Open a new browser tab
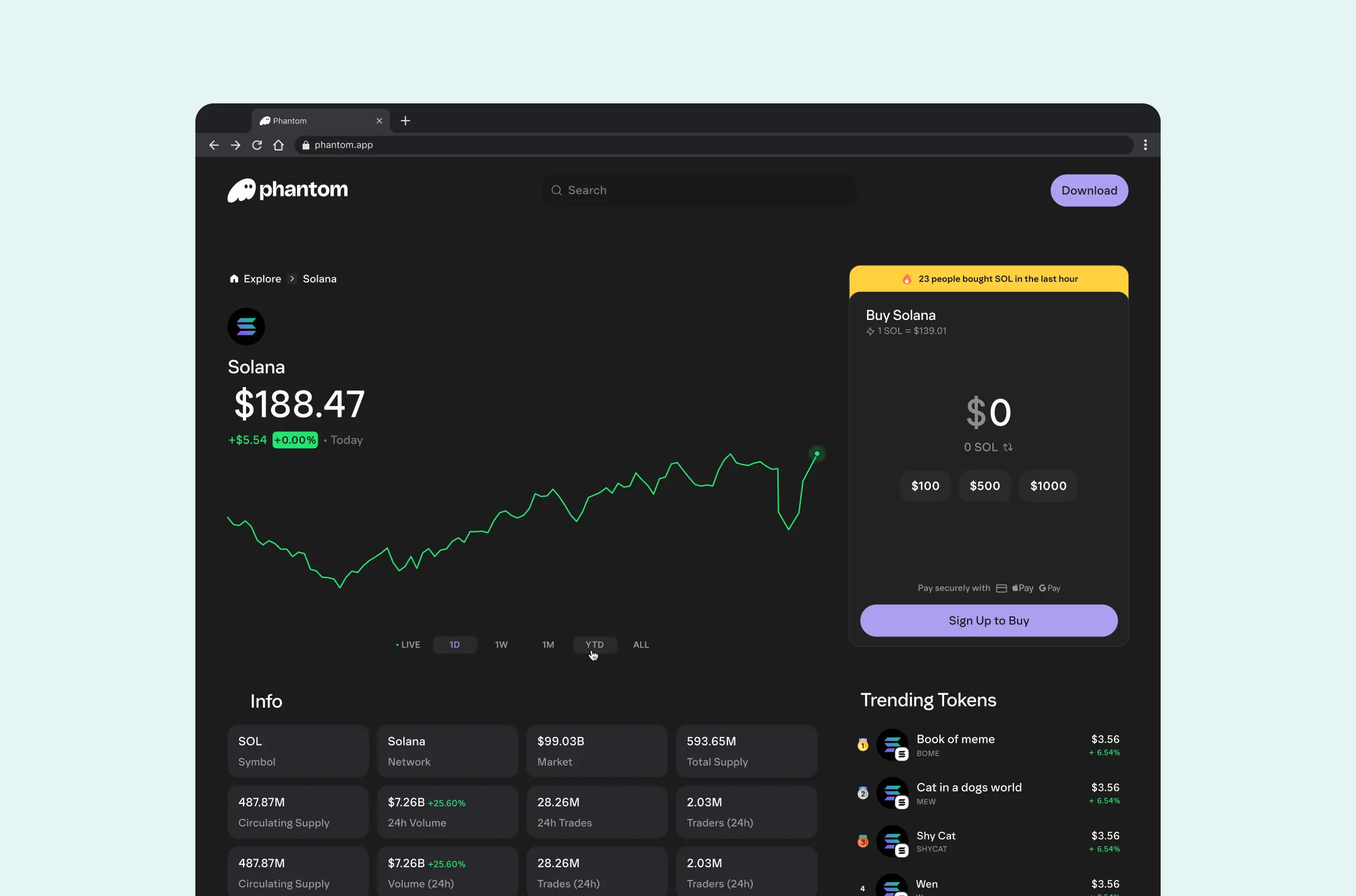Viewport: 1356px width, 896px height. click(406, 121)
